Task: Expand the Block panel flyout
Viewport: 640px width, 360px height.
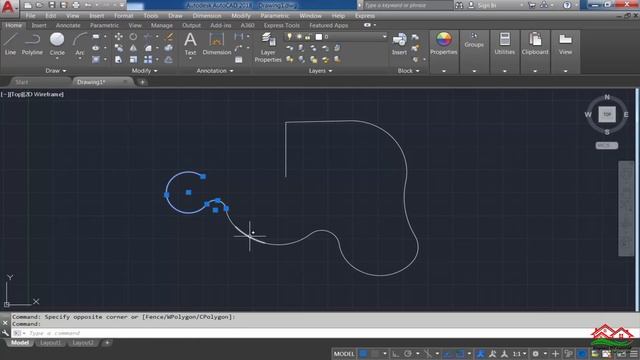Action: pos(409,71)
